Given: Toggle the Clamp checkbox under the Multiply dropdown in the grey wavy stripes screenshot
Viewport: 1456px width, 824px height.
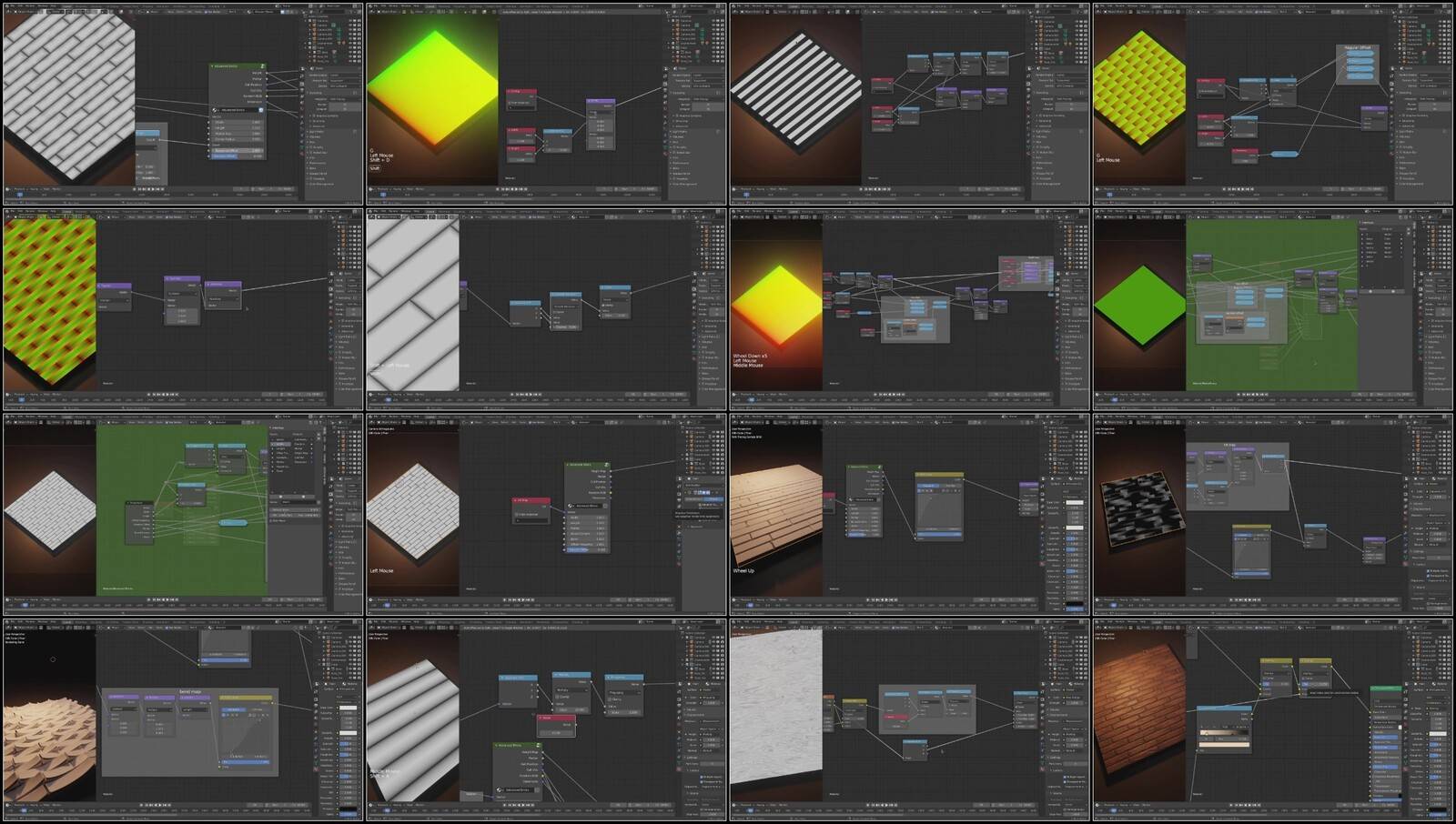Looking at the screenshot, I should pos(558,696).
